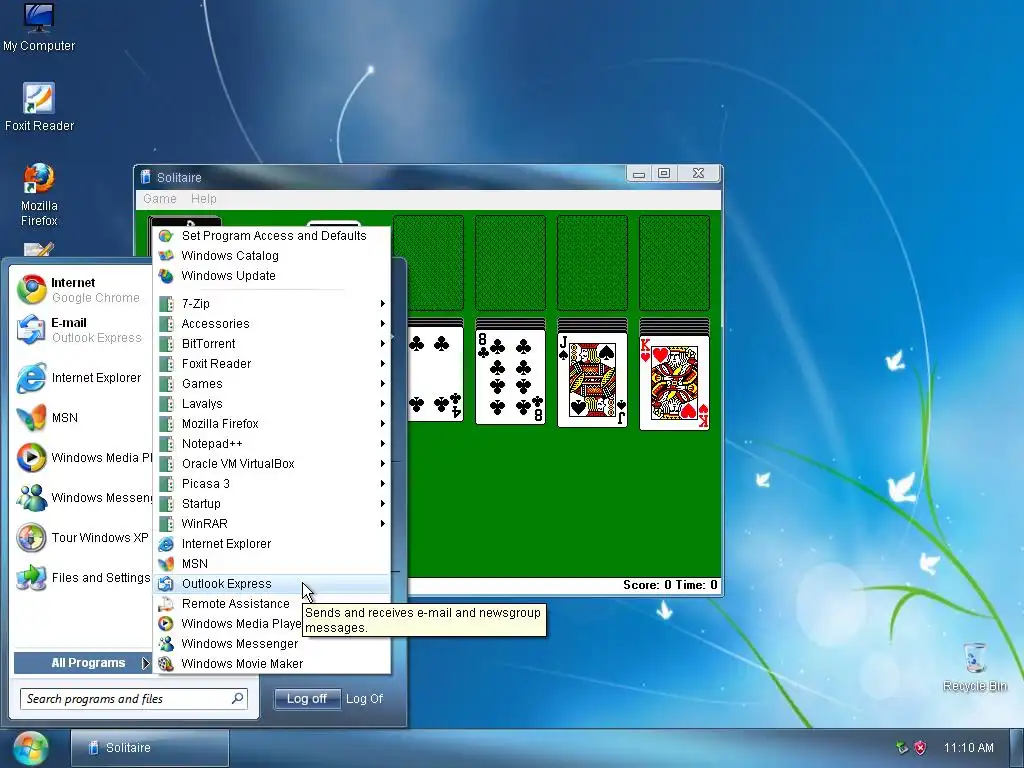Click the taskbar clock showing 11:10 AM
This screenshot has height=768, width=1024.
(x=969, y=748)
